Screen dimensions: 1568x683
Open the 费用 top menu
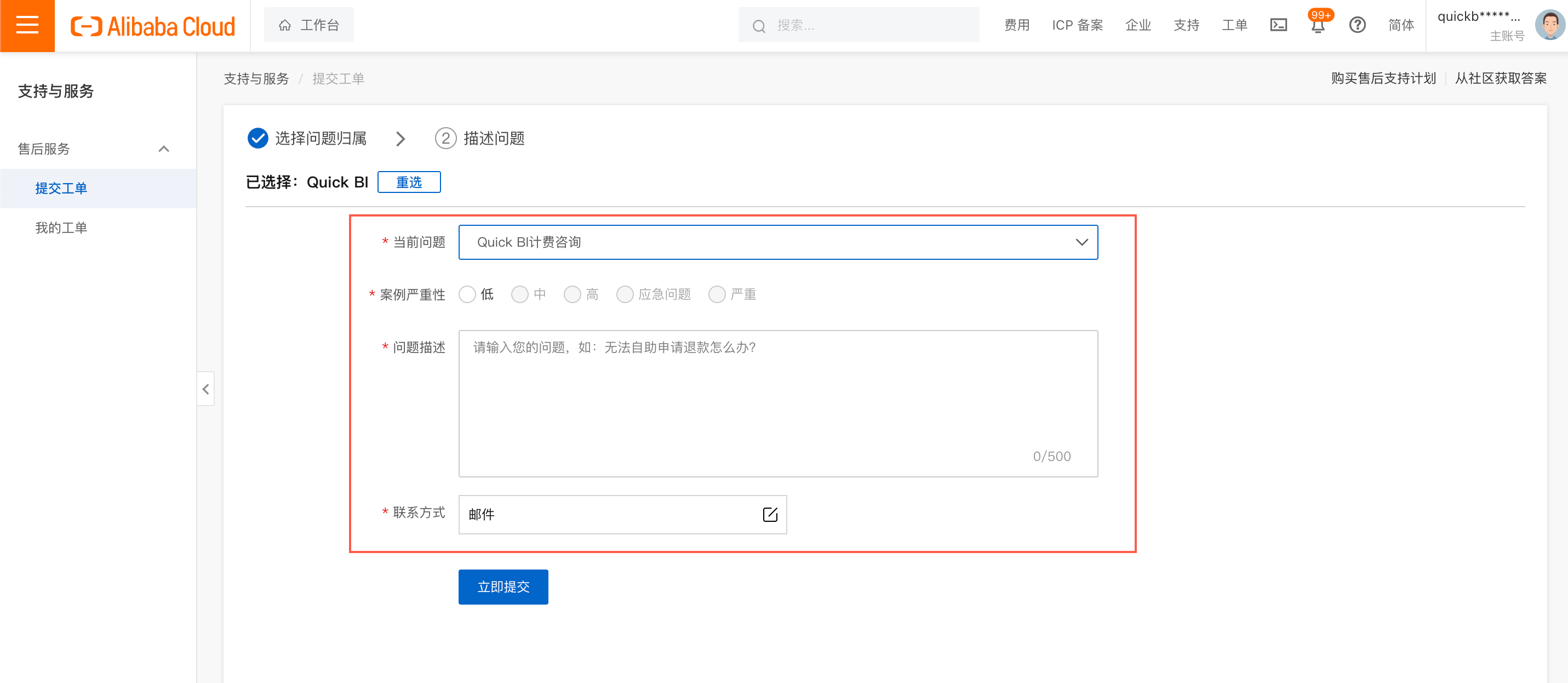(x=1016, y=25)
